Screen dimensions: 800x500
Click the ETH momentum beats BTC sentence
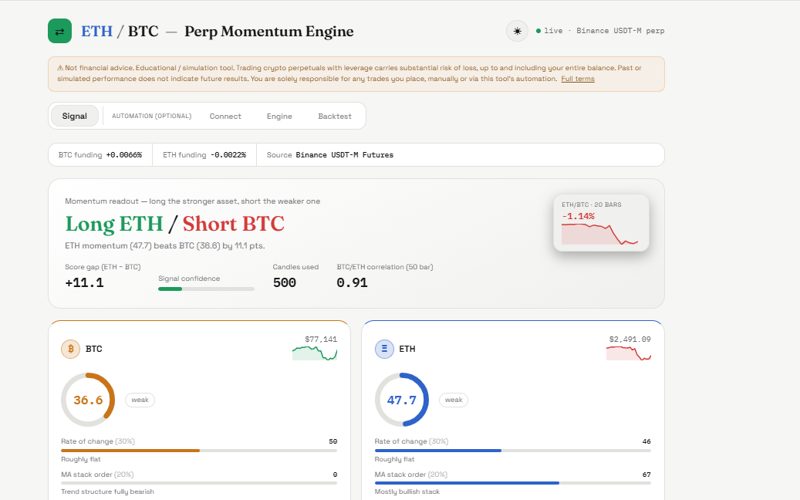point(165,246)
